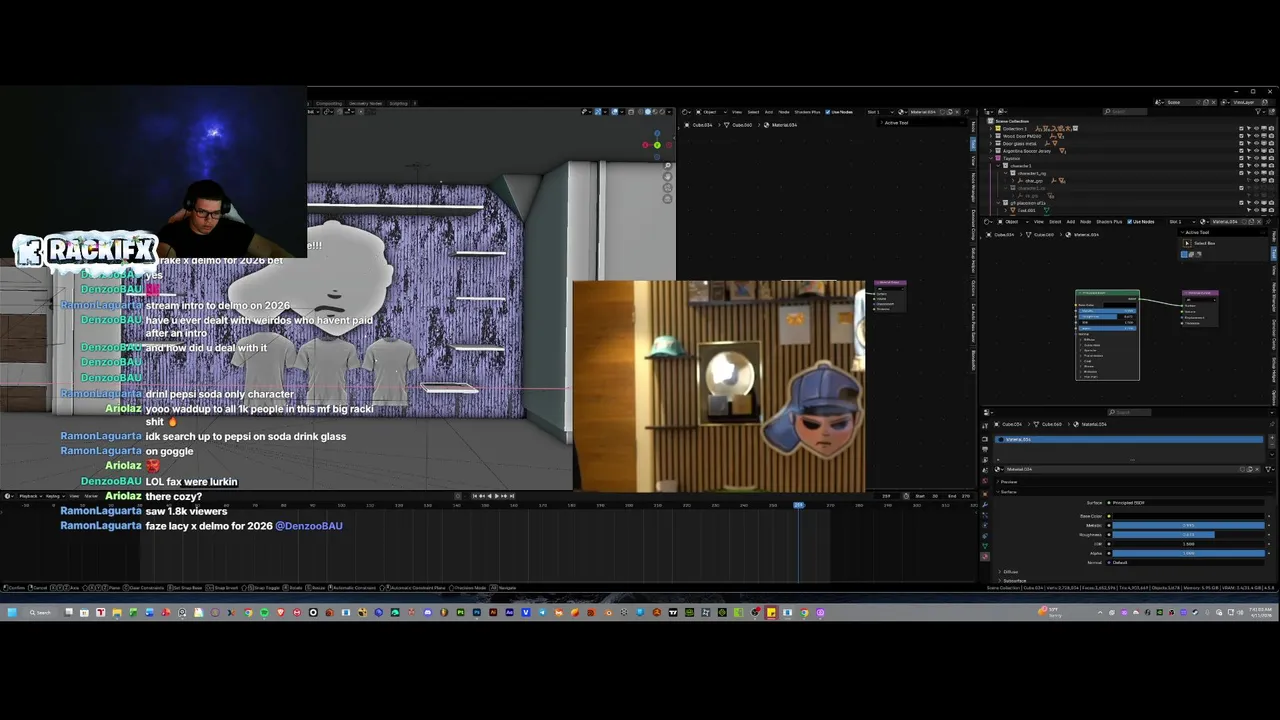
Task: Open the Tool properties tab
Action: [x=985, y=426]
